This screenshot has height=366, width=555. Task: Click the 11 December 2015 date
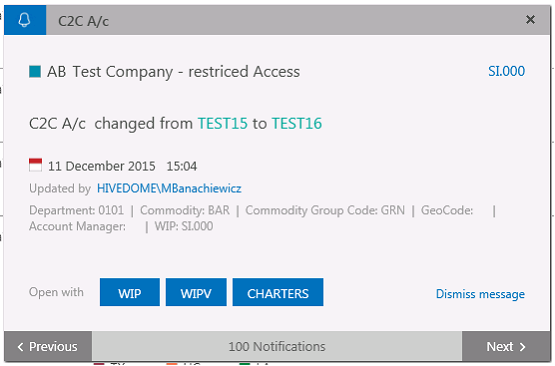(x=102, y=166)
